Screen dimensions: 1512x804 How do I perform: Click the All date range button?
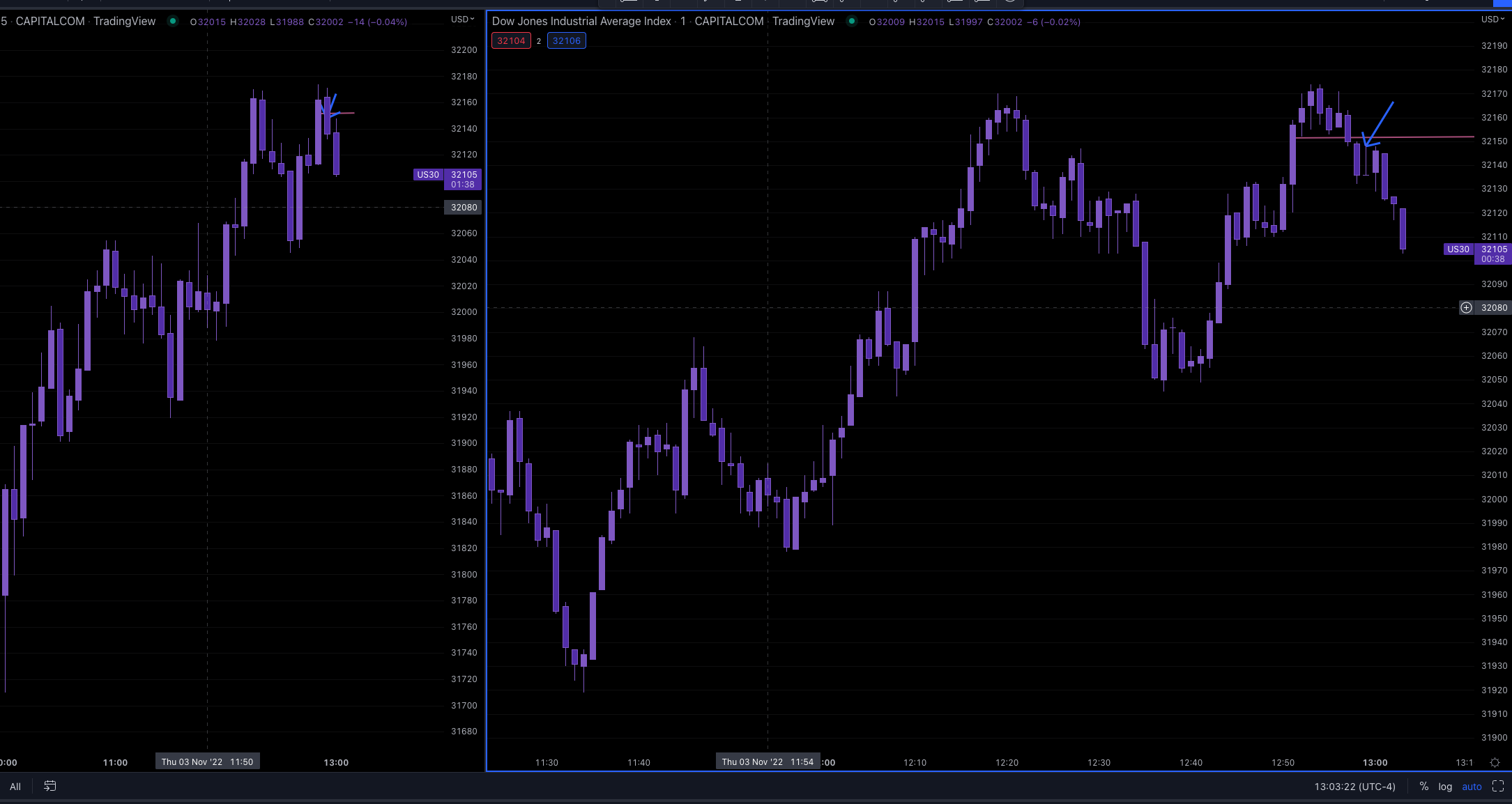point(15,786)
